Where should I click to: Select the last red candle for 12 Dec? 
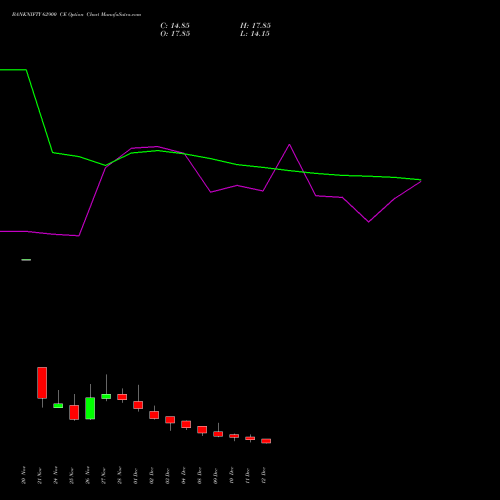click(266, 441)
